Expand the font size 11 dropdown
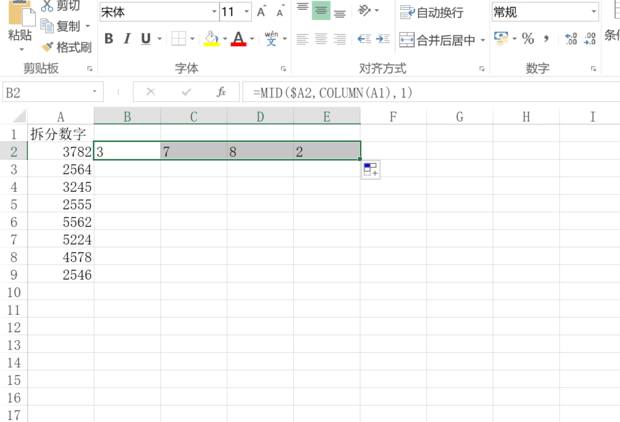620x422 pixels. coord(245,12)
